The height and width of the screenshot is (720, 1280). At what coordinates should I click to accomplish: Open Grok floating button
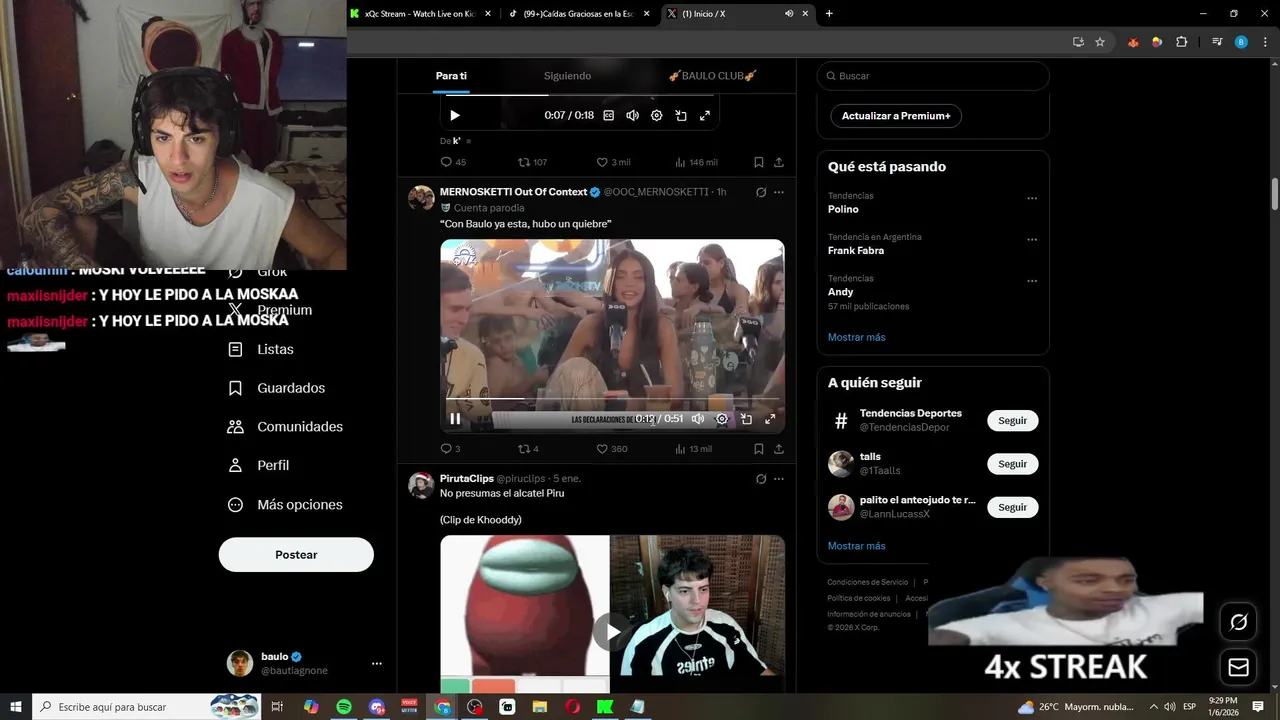pyautogui.click(x=1239, y=622)
